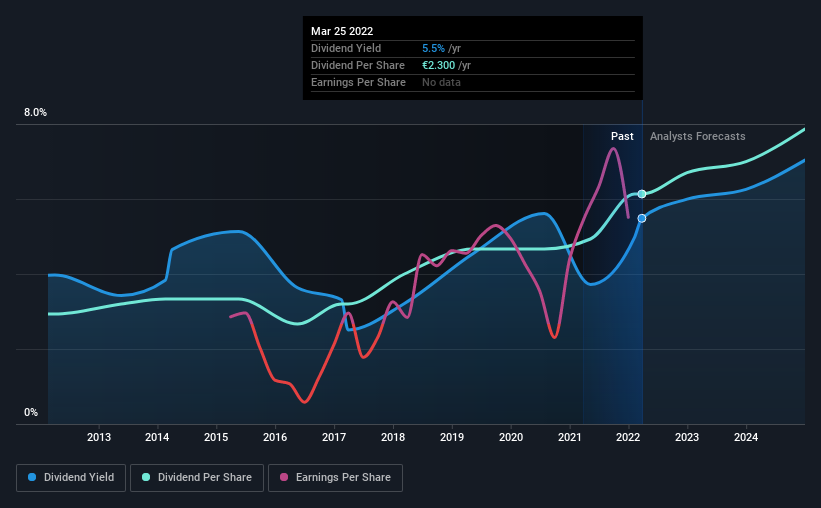
Task: Click the teal Dividend Per Share legend dot
Action: [146, 477]
